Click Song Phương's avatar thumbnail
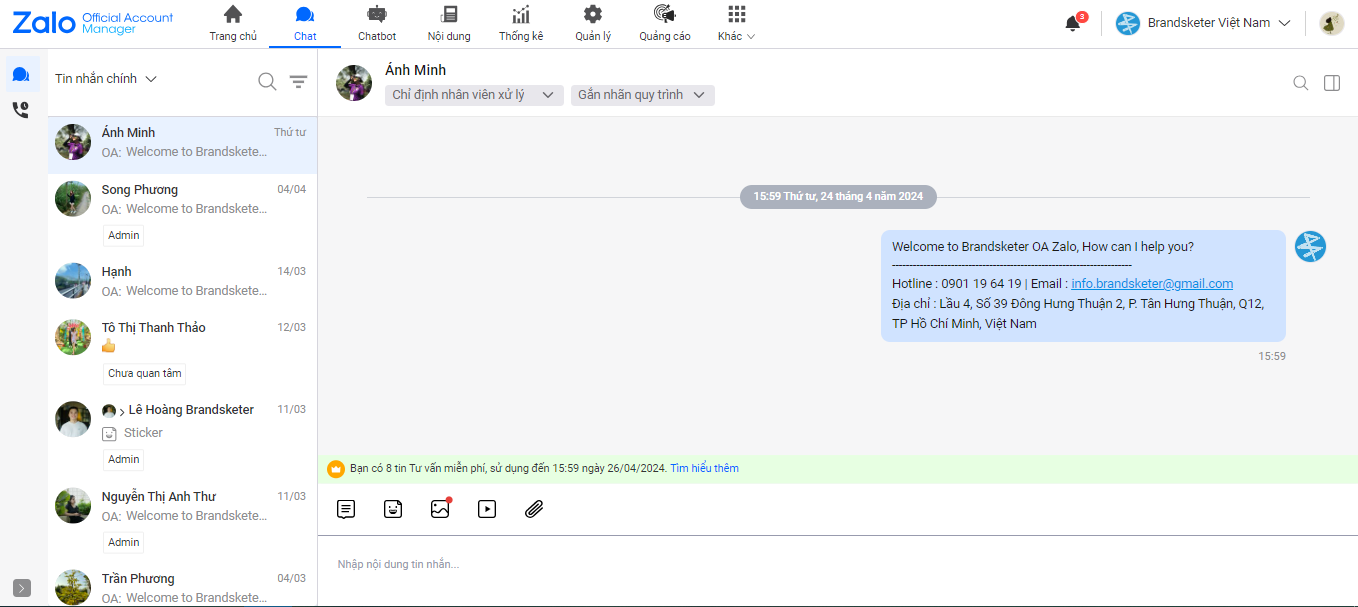 tap(73, 199)
